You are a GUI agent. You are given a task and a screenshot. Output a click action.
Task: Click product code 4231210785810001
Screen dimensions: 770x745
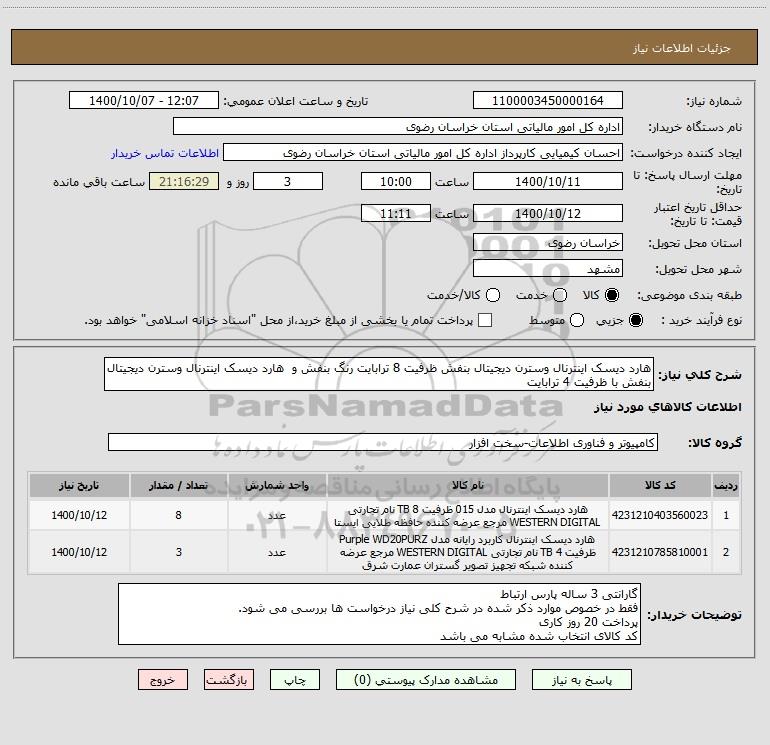click(x=660, y=552)
